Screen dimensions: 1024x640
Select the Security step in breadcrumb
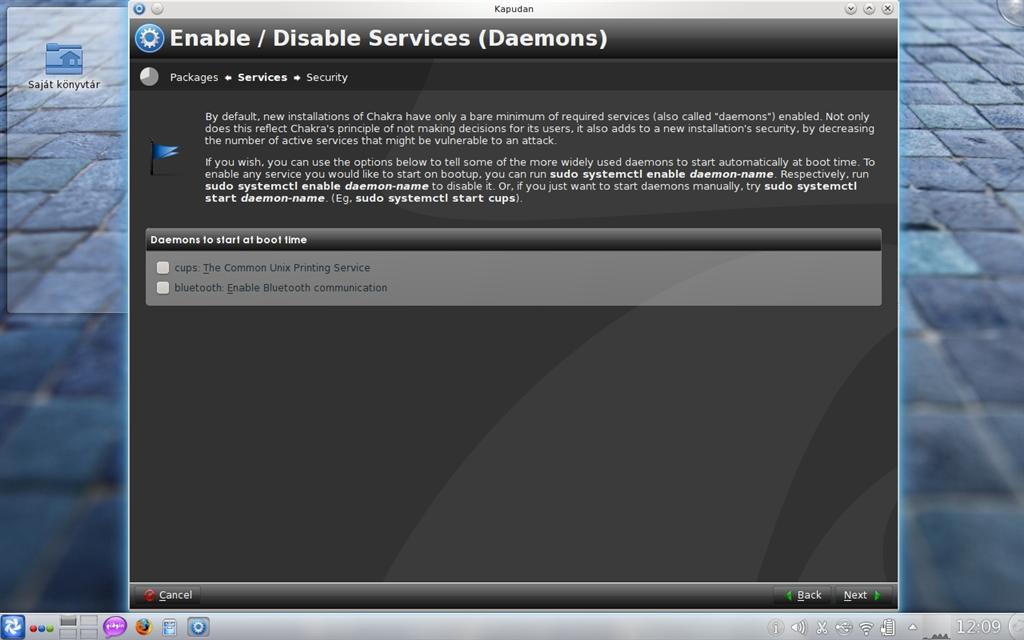(x=327, y=77)
